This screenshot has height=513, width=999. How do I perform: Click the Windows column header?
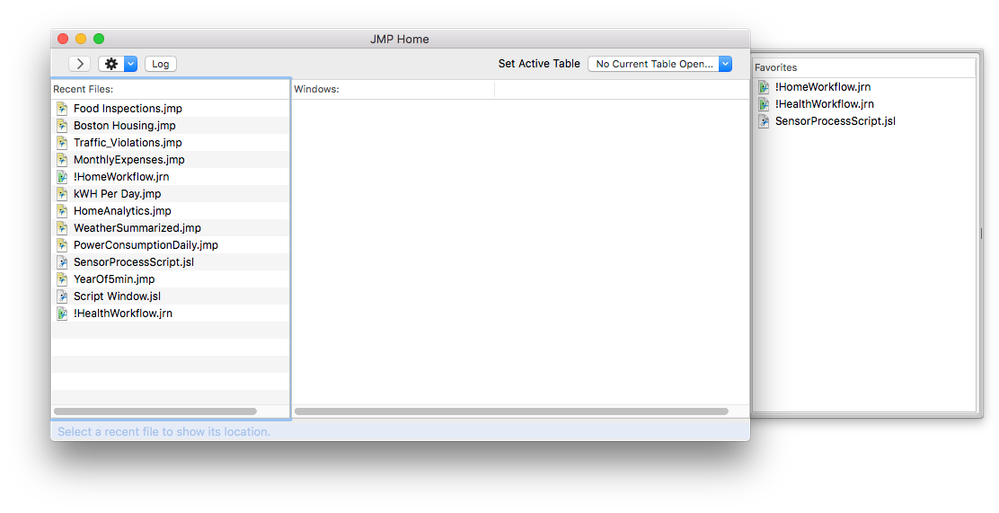(x=393, y=89)
